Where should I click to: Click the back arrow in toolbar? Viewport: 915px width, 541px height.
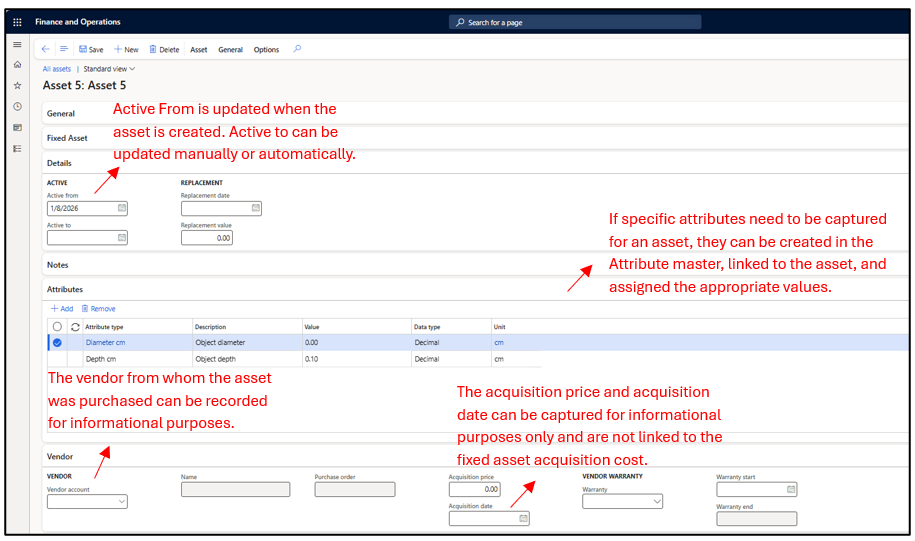point(46,49)
